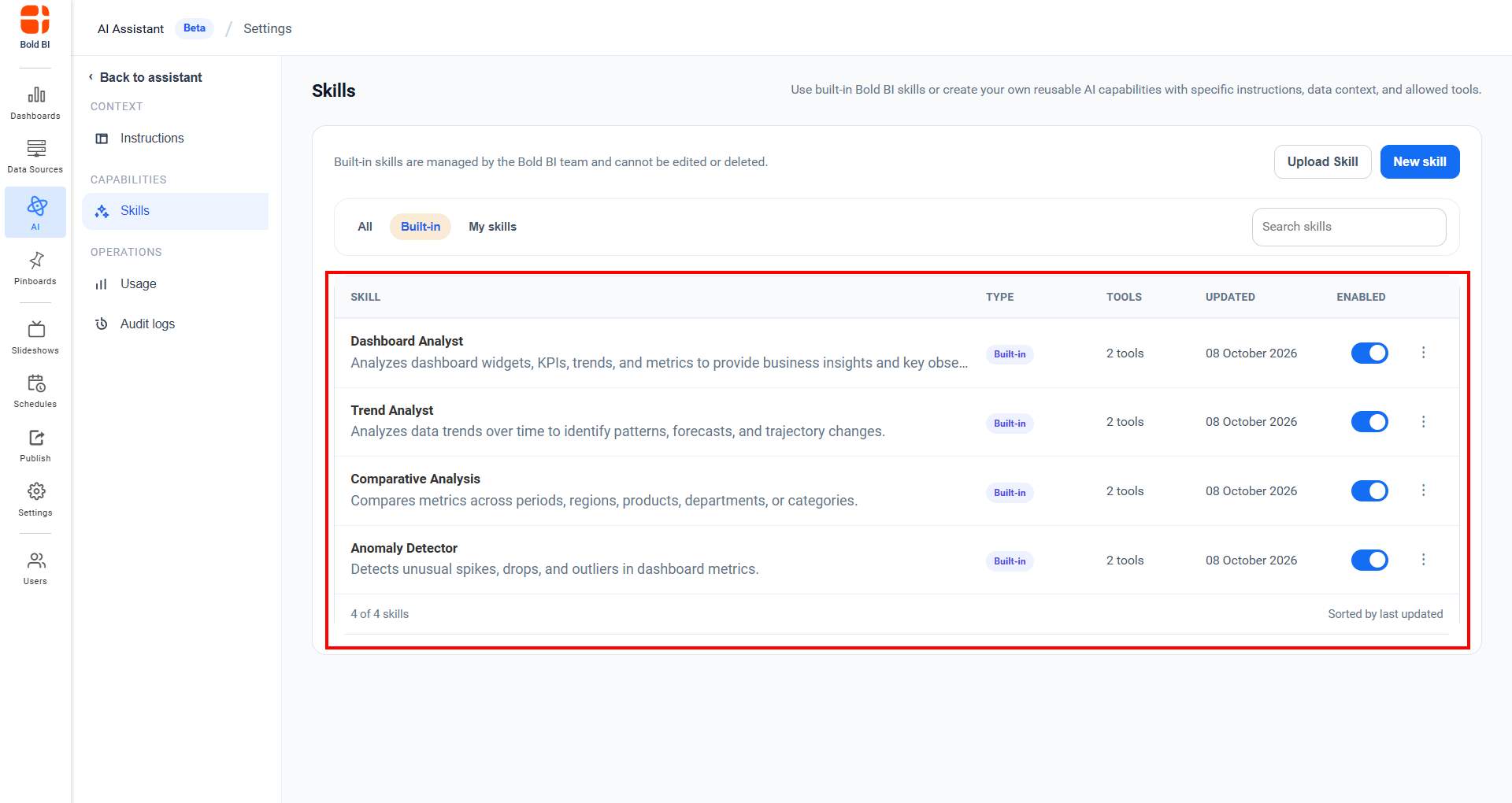Click the Upload Skill button

[1323, 162]
